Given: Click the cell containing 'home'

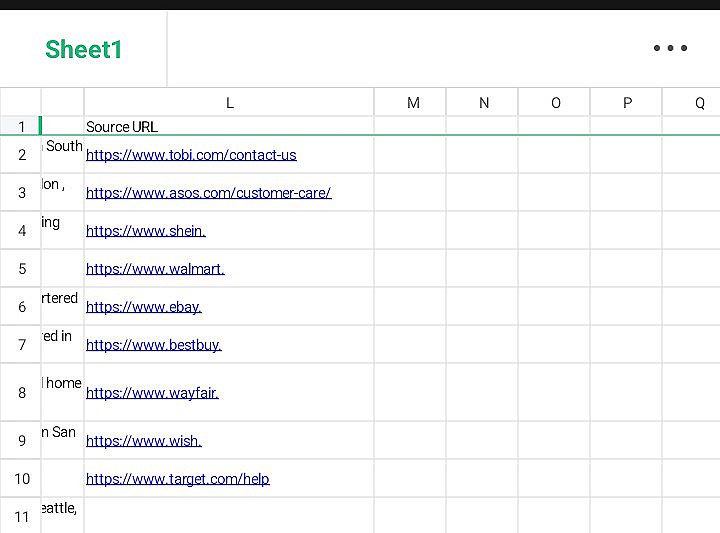Looking at the screenshot, I should click(x=62, y=393).
